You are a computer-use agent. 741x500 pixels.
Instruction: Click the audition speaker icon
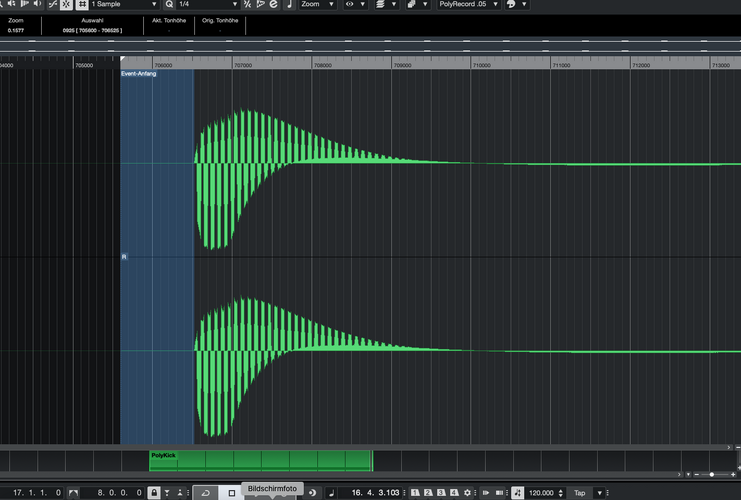(x=38, y=4)
